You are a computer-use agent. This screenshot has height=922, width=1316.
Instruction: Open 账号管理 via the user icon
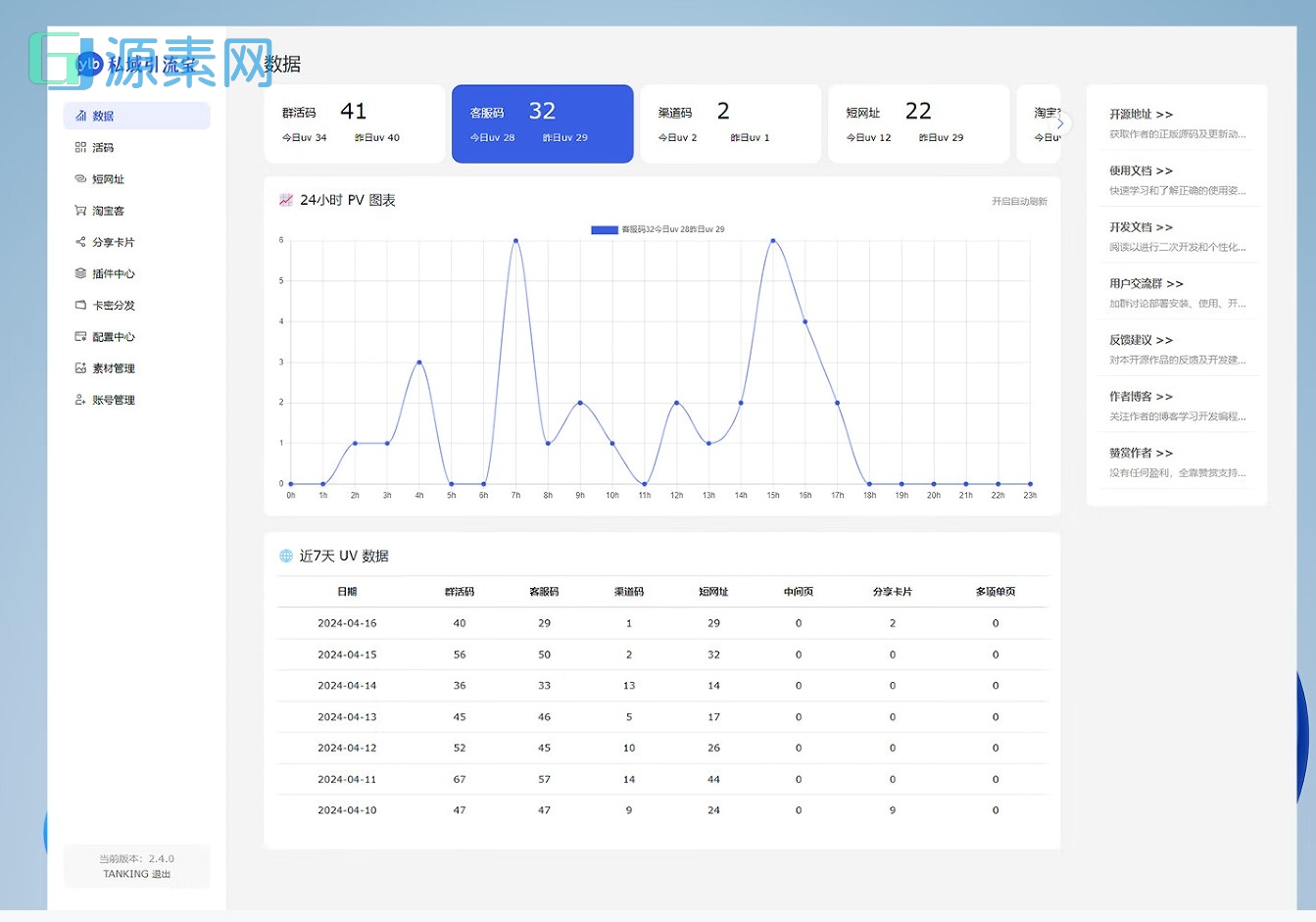(80, 400)
